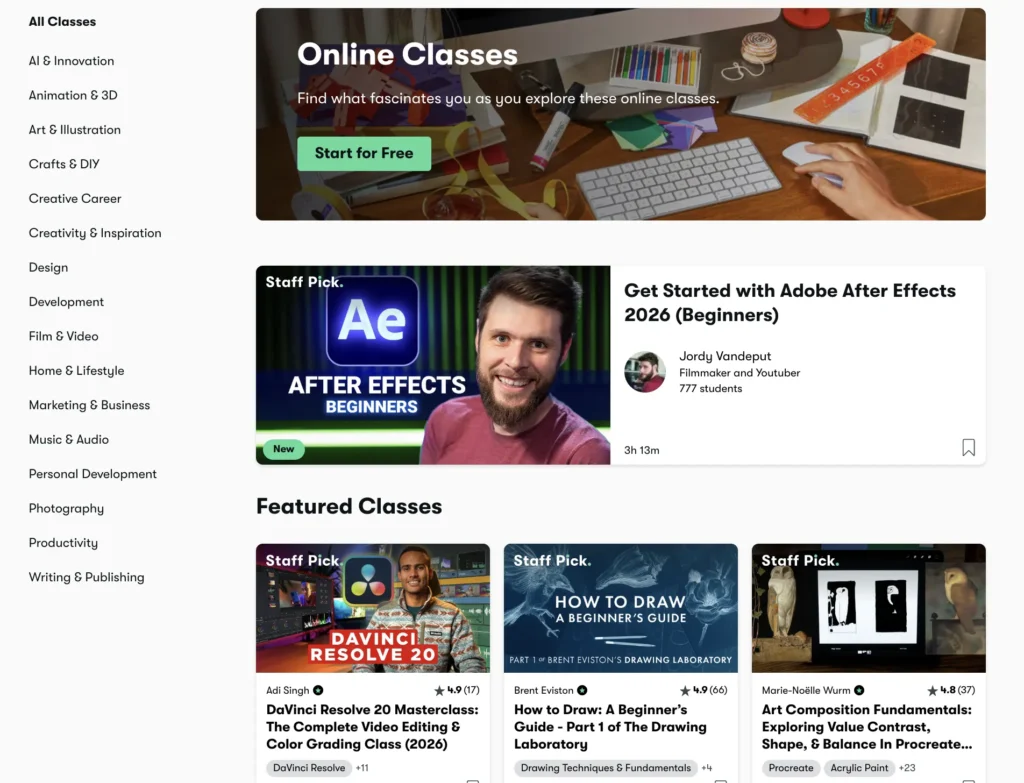Viewport: 1024px width, 783px height.
Task: Bookmark the After Effects beginners class
Action: [x=968, y=447]
